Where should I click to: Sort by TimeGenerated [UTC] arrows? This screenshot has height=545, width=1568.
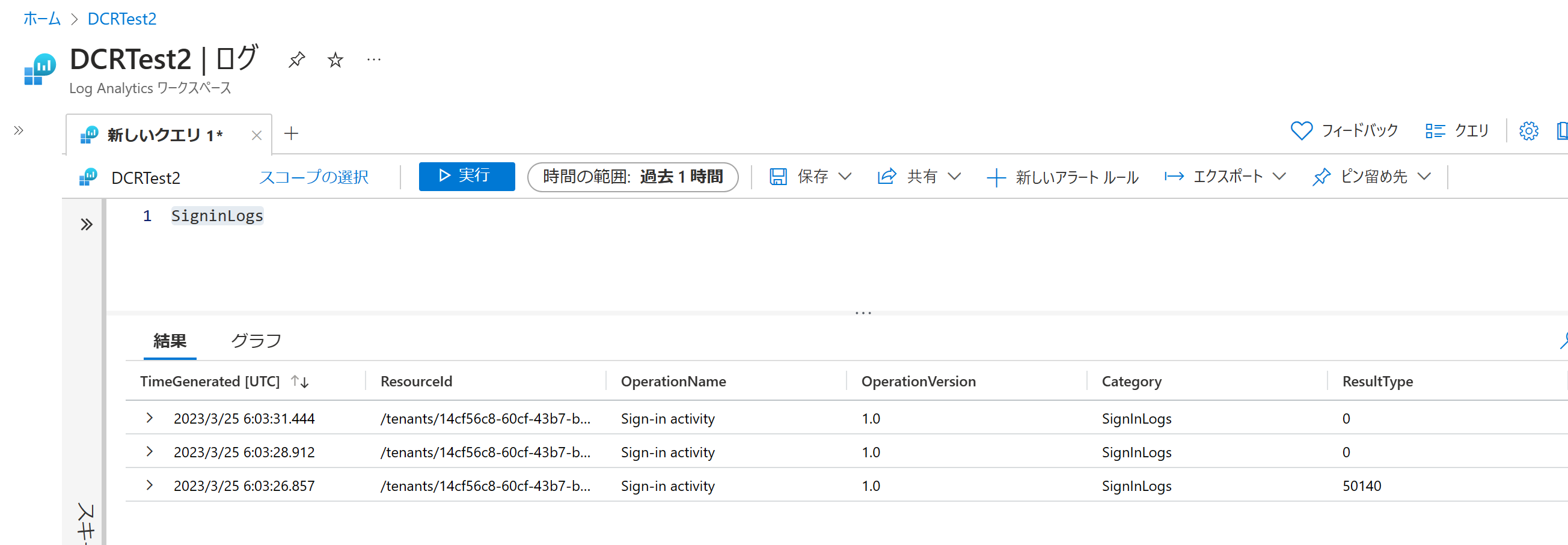click(300, 382)
